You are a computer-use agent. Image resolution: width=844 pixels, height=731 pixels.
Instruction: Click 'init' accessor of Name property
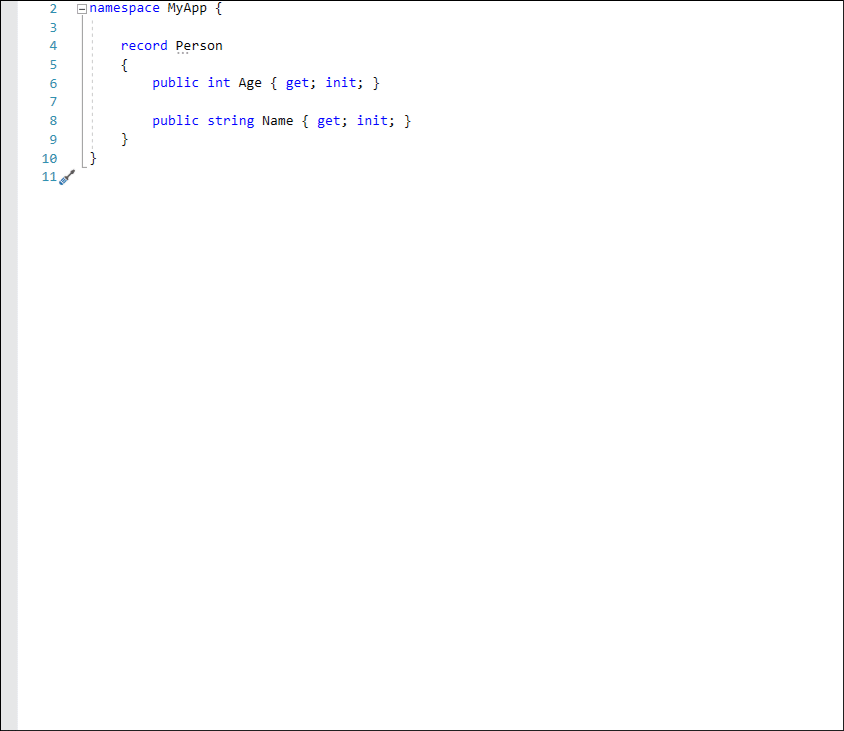(371, 121)
